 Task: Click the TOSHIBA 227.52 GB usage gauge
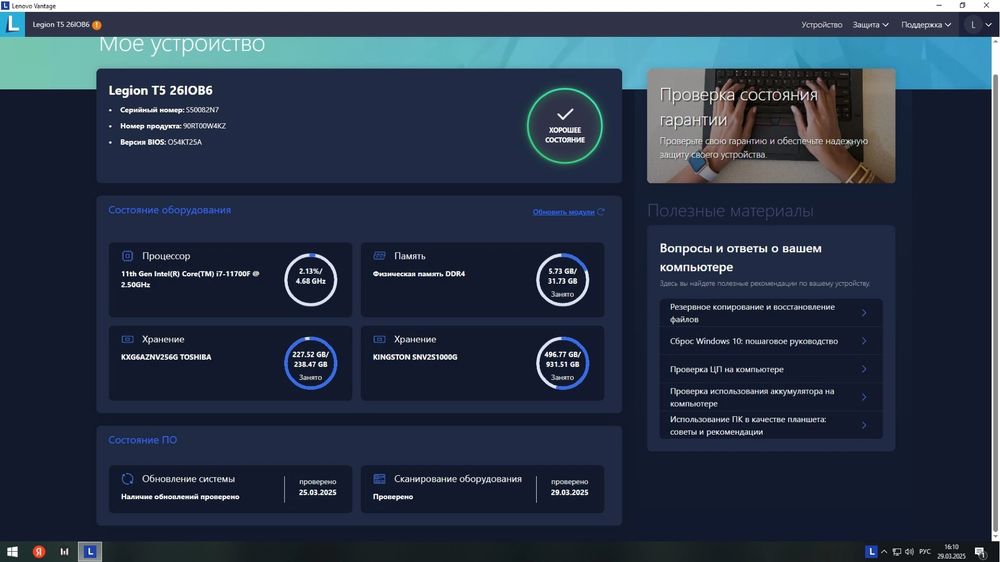(x=311, y=363)
